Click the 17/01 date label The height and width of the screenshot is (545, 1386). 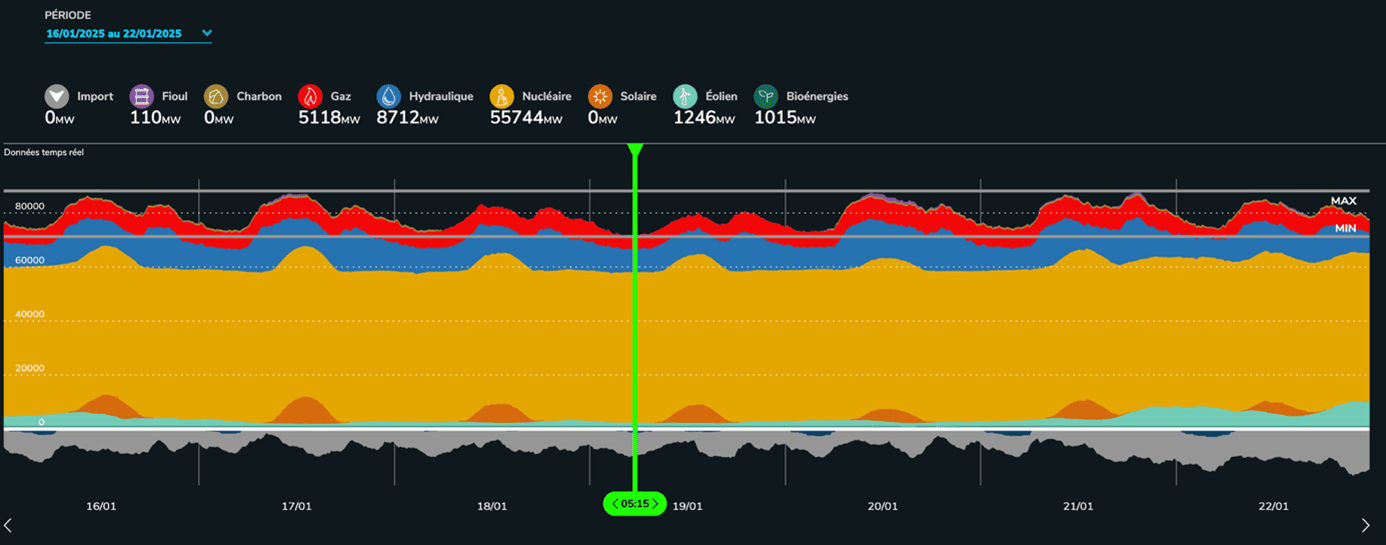coord(296,506)
